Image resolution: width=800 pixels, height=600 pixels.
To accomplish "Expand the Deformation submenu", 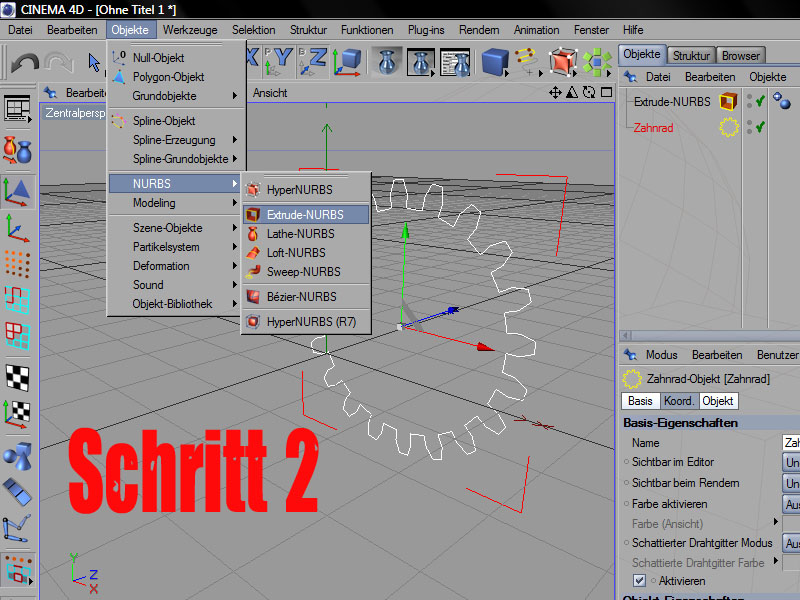I will tap(176, 266).
